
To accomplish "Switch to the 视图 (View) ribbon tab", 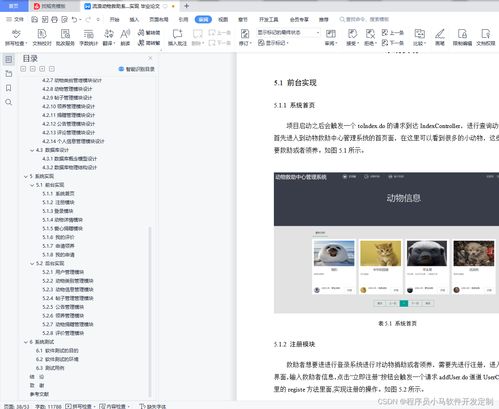I will click(223, 20).
